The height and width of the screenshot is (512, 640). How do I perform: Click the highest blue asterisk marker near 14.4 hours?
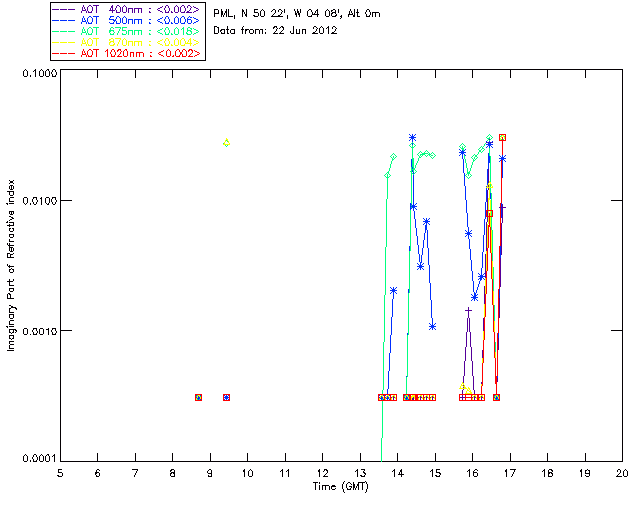[x=413, y=138]
